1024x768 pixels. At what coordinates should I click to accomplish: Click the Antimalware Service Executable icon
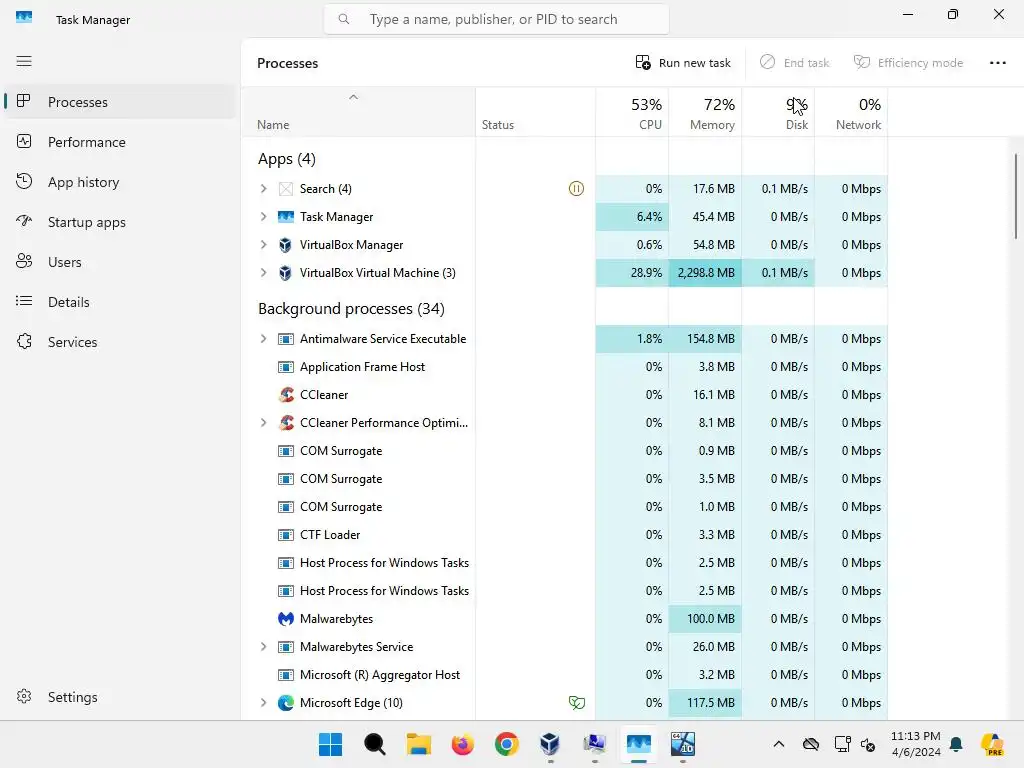pyautogui.click(x=285, y=339)
